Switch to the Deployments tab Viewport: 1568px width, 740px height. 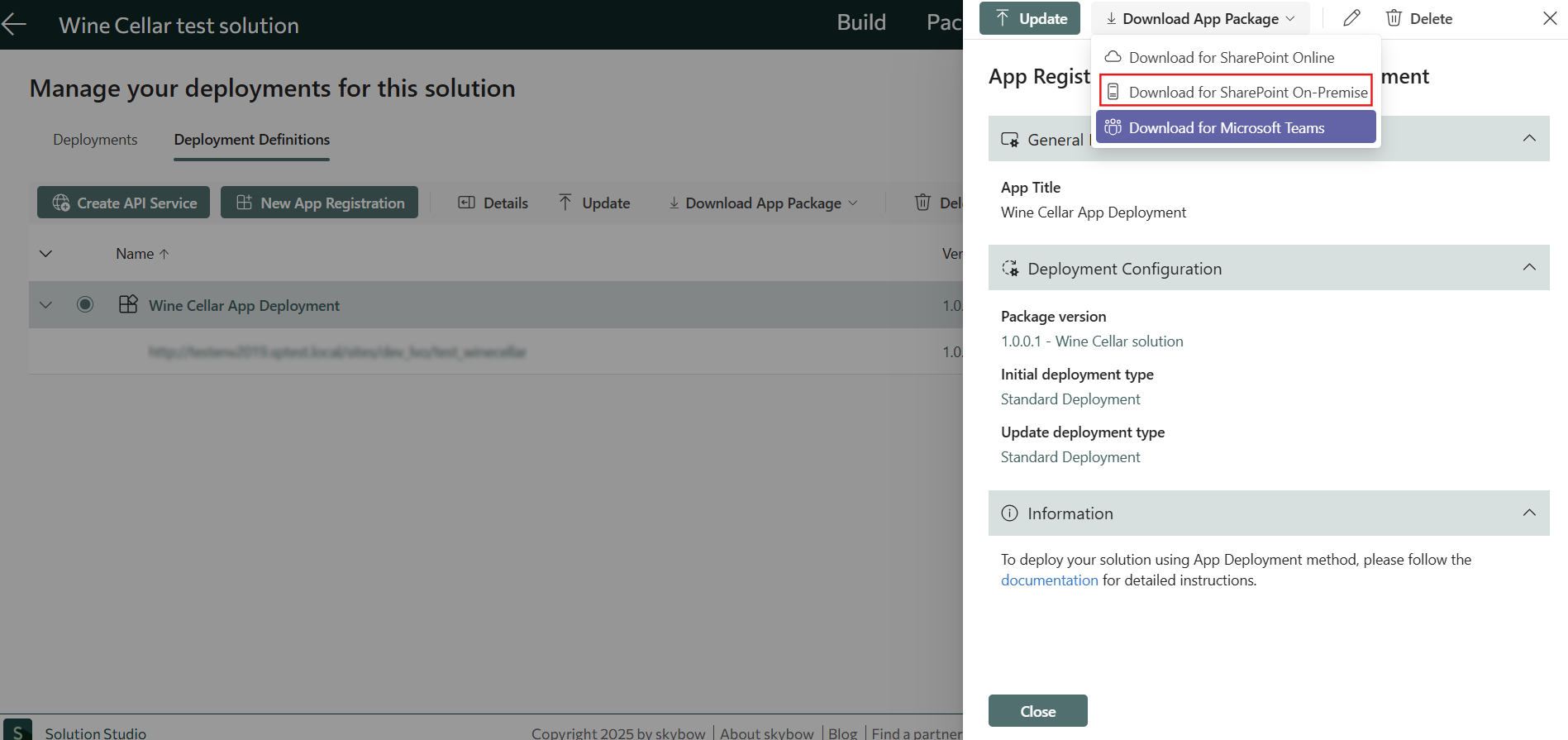[x=95, y=140]
